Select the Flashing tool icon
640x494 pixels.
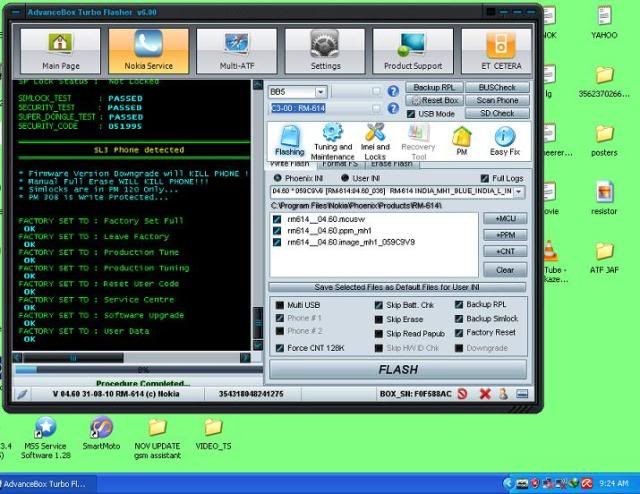(289, 141)
